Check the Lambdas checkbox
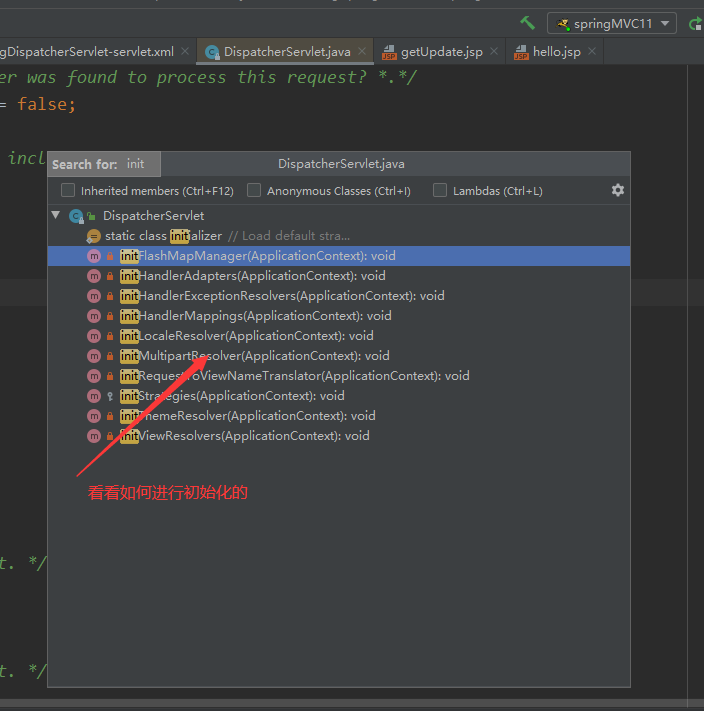This screenshot has height=711, width=704. point(440,190)
